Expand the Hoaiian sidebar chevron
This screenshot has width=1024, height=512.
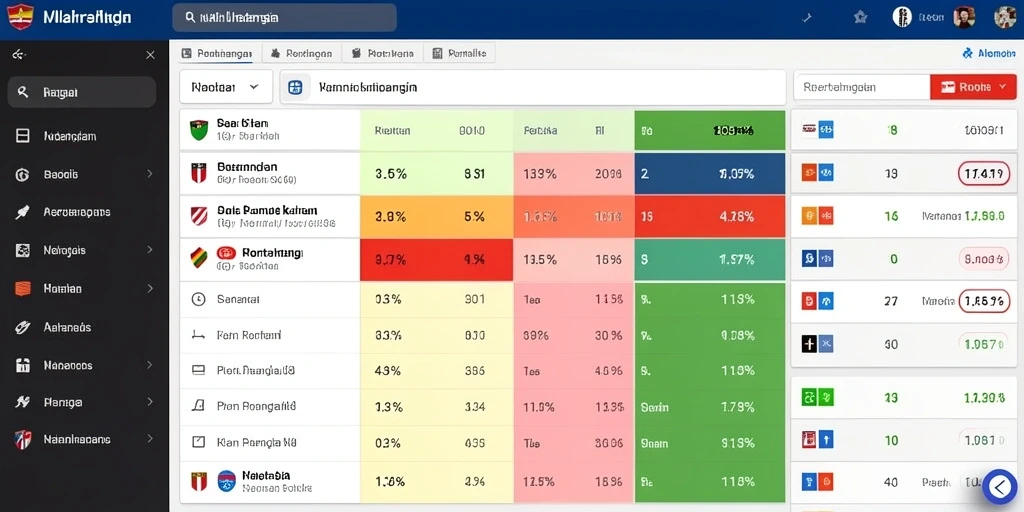150,288
